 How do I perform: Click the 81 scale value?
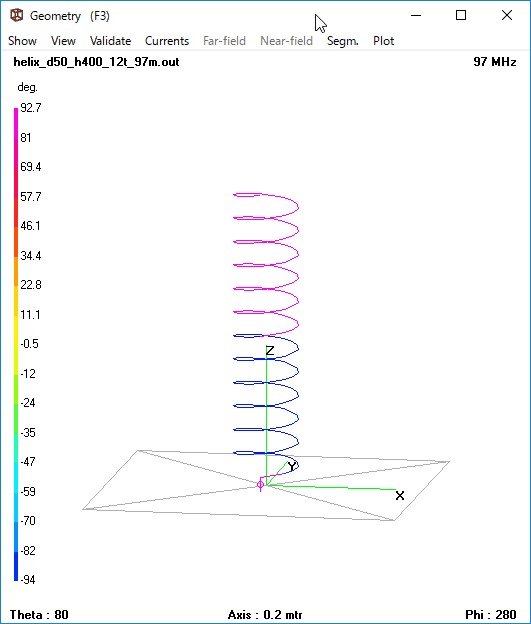[x=26, y=138]
